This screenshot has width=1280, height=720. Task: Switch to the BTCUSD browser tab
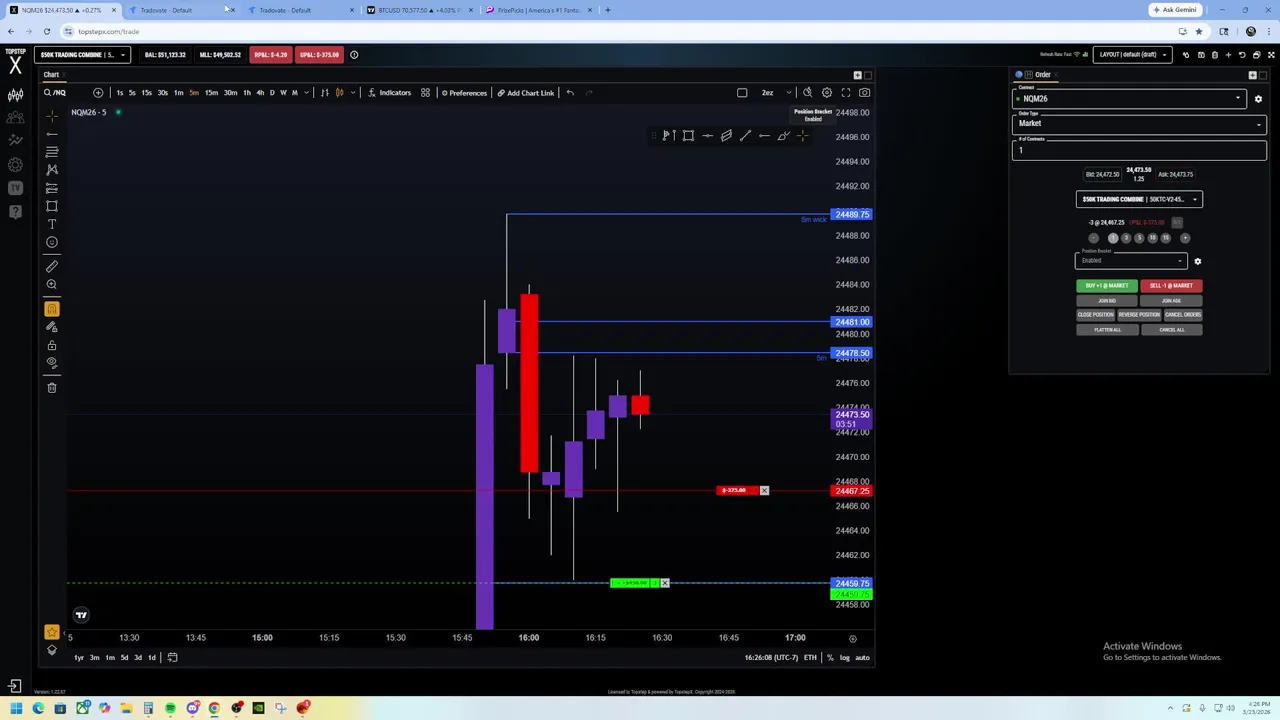pyautogui.click(x=418, y=10)
